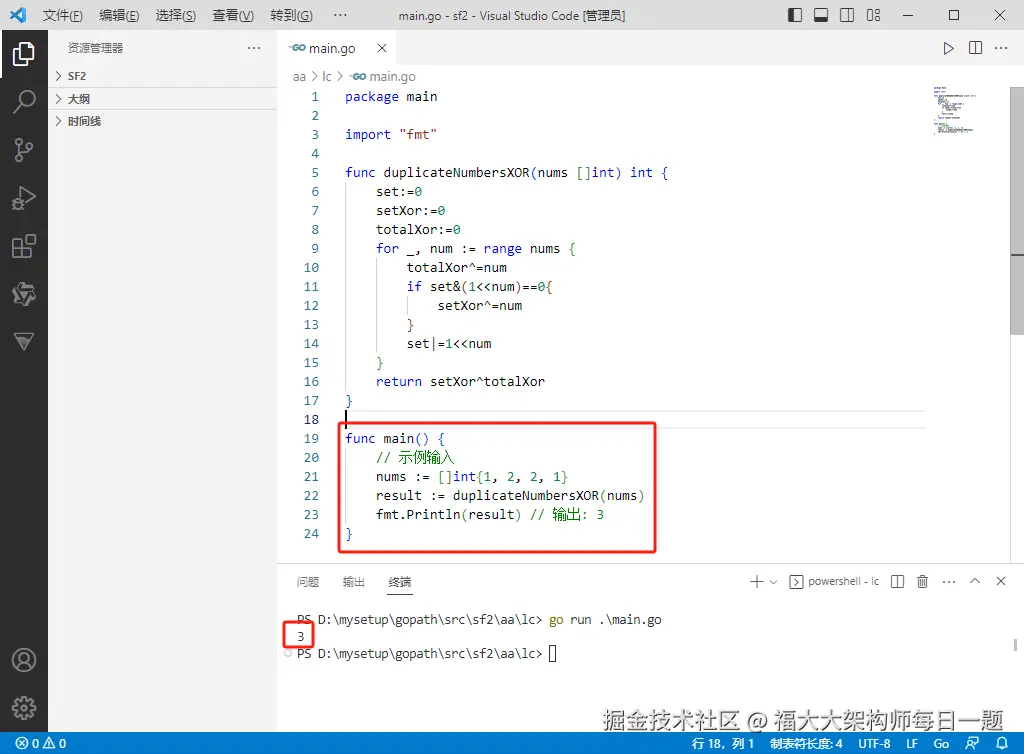Place cursor on 'return setXor^totalXor' line
Image resolution: width=1024 pixels, height=754 pixels.
[460, 382]
